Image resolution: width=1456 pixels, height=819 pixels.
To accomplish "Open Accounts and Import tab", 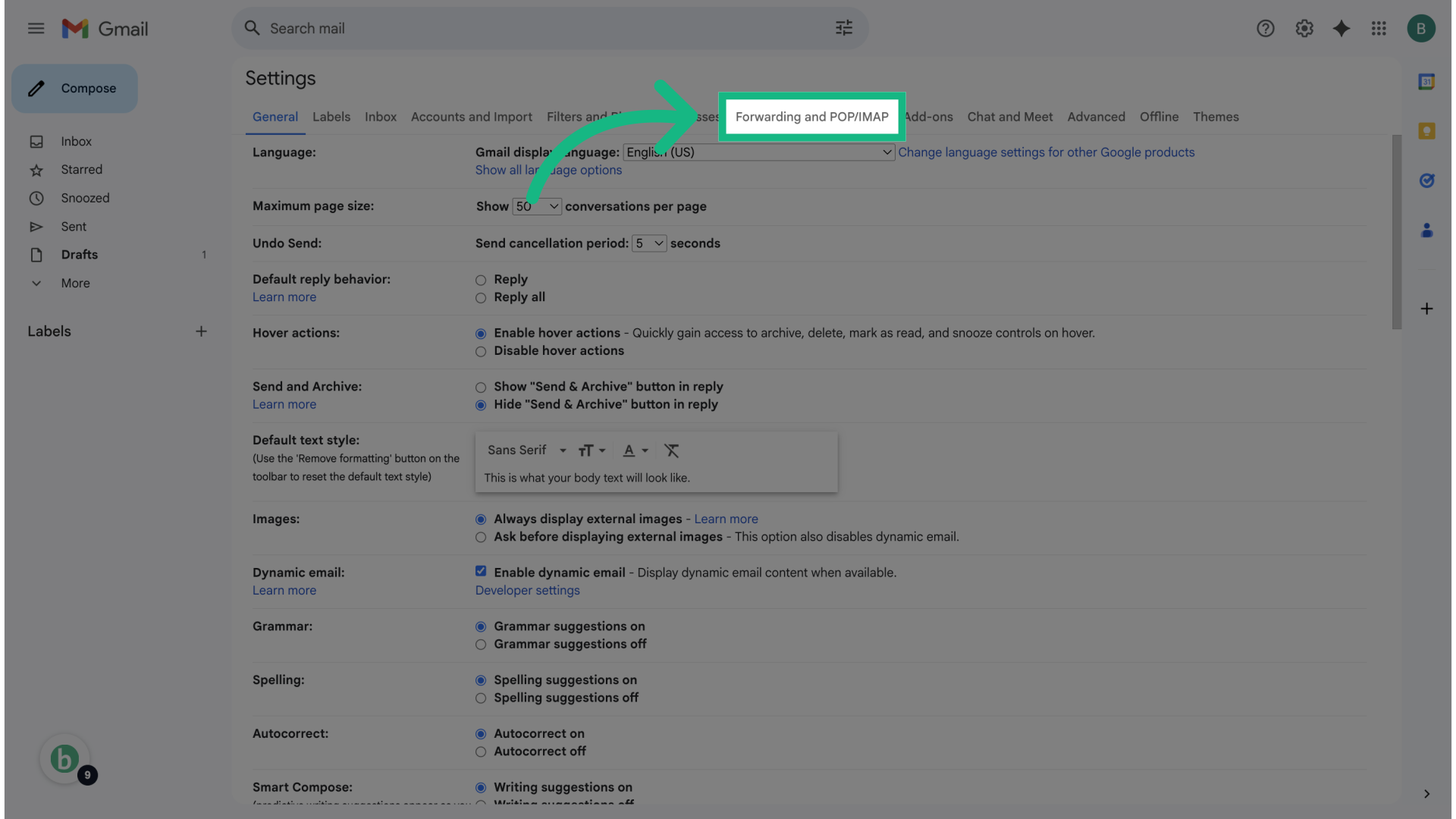I will click(x=472, y=117).
